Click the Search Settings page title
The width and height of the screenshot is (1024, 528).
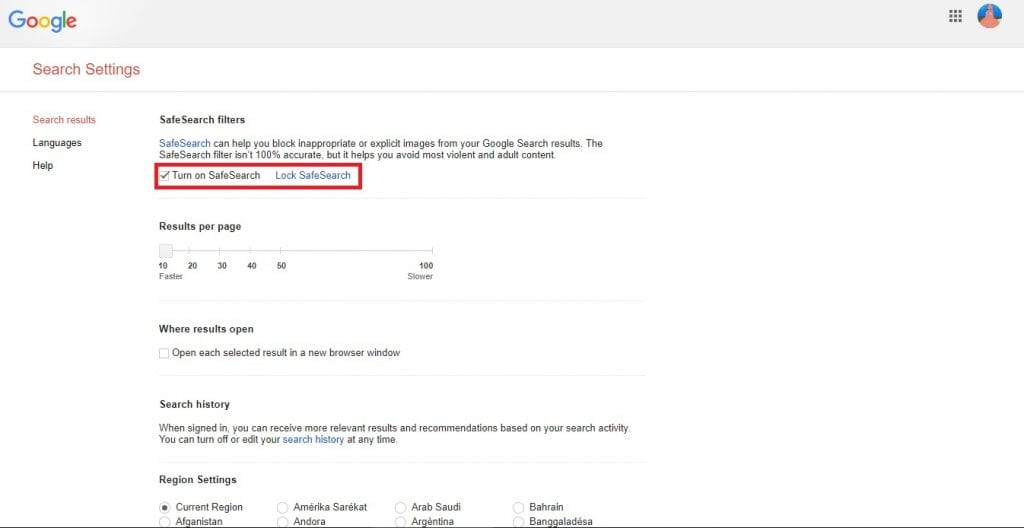[x=86, y=69]
